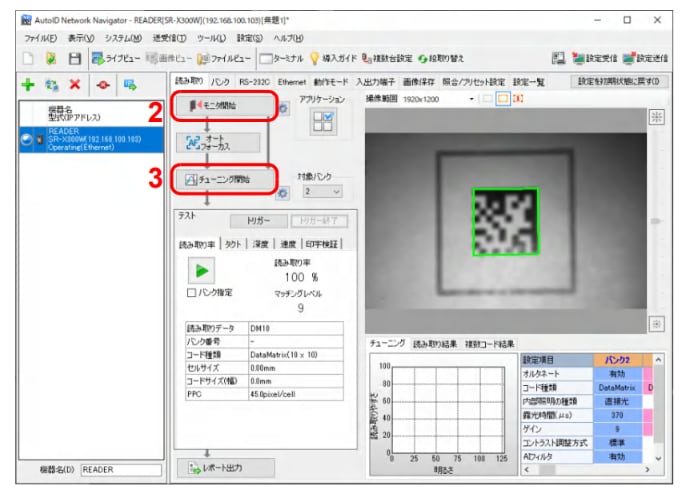
Task: Click レポート出力 button
Action: 225,468
